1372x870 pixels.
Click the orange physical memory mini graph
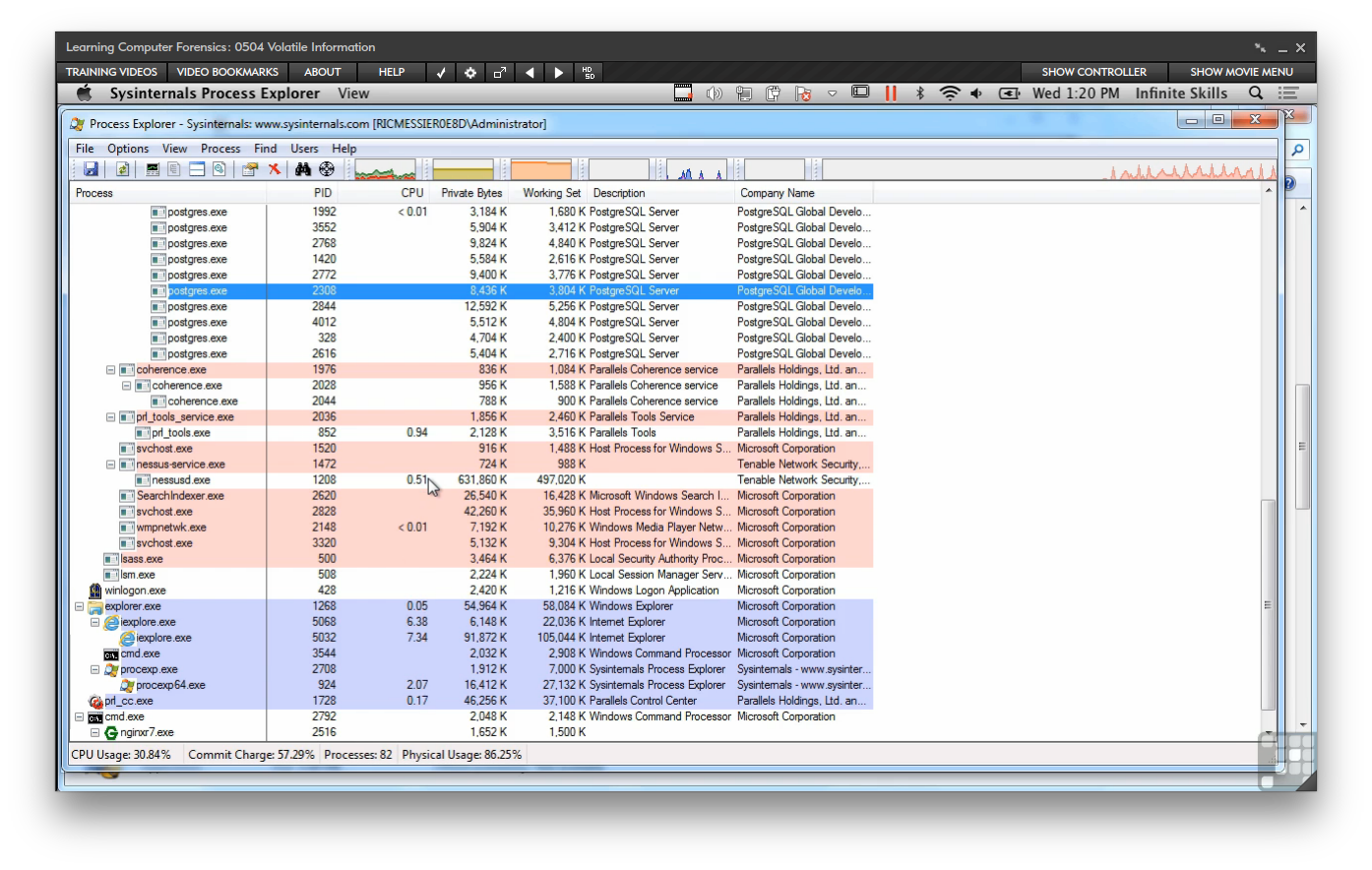(540, 170)
